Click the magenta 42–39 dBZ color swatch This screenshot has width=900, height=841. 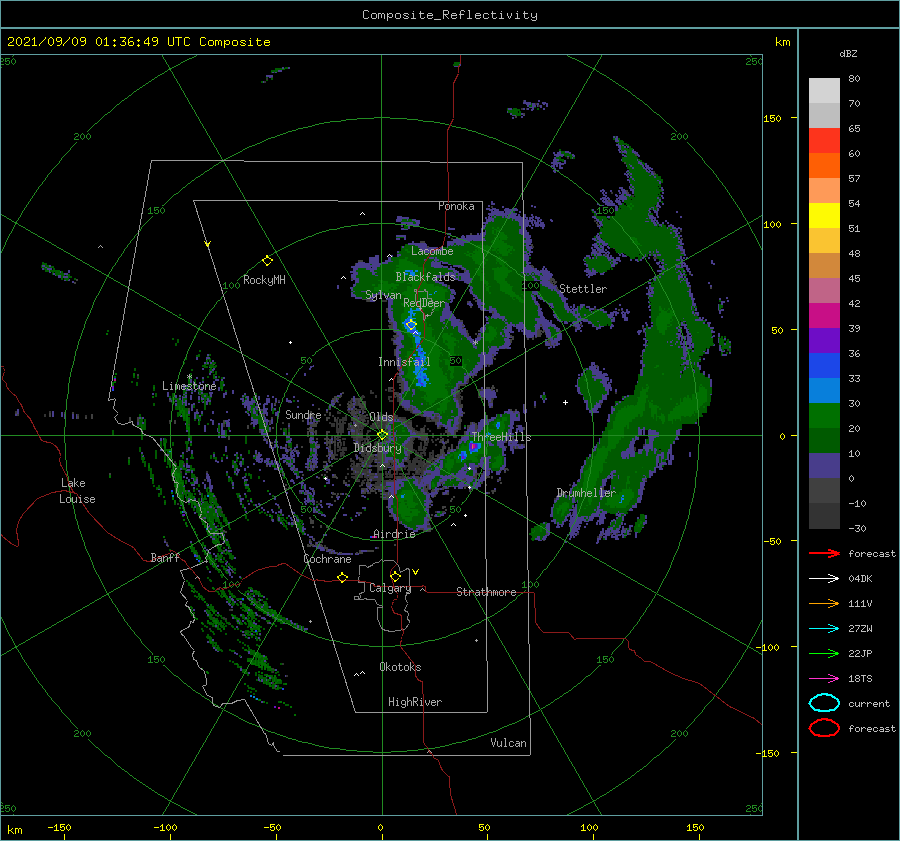pos(824,316)
